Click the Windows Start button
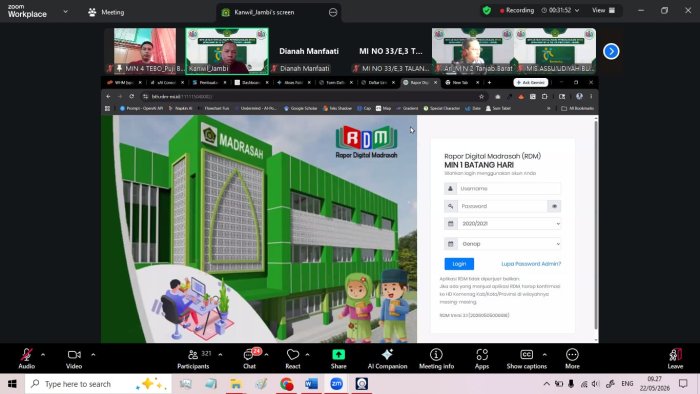The width and height of the screenshot is (700, 394). click(12, 384)
